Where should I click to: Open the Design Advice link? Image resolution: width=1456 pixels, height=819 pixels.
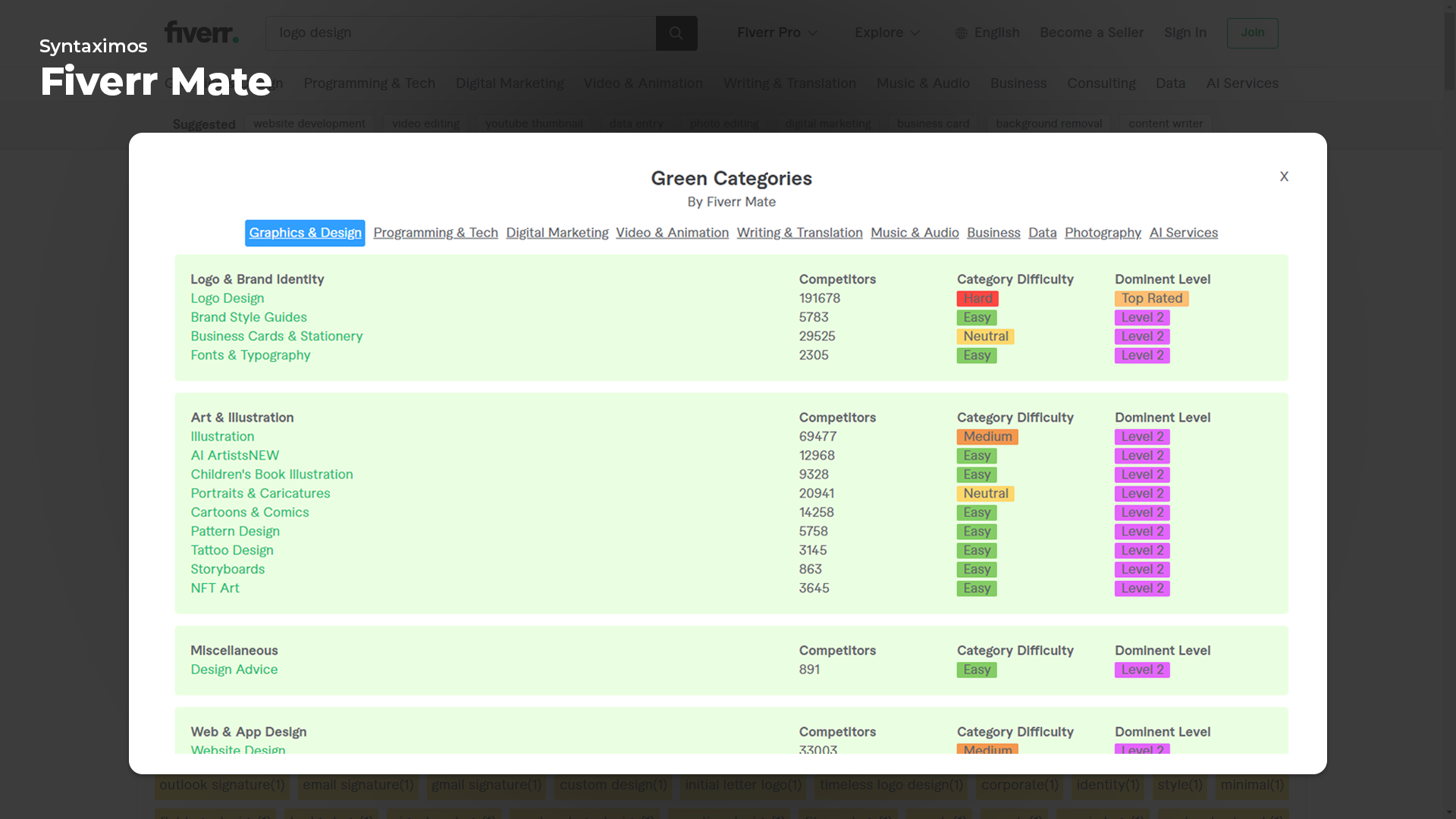click(x=234, y=670)
